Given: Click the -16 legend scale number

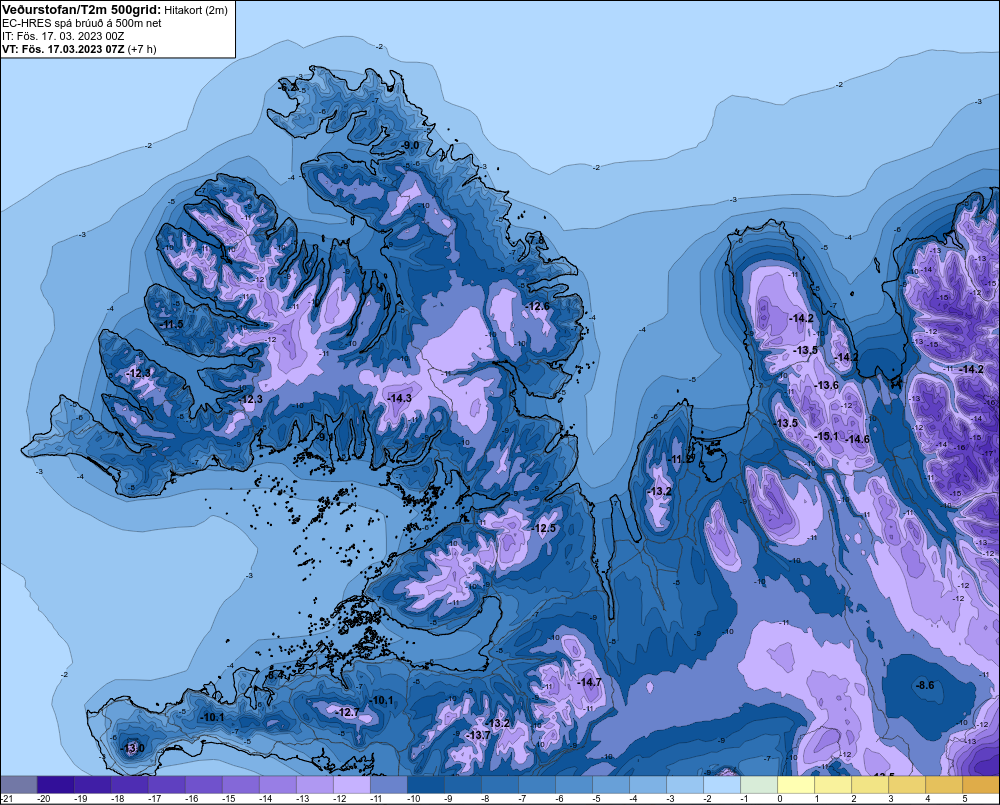Looking at the screenshot, I should click(x=191, y=799).
